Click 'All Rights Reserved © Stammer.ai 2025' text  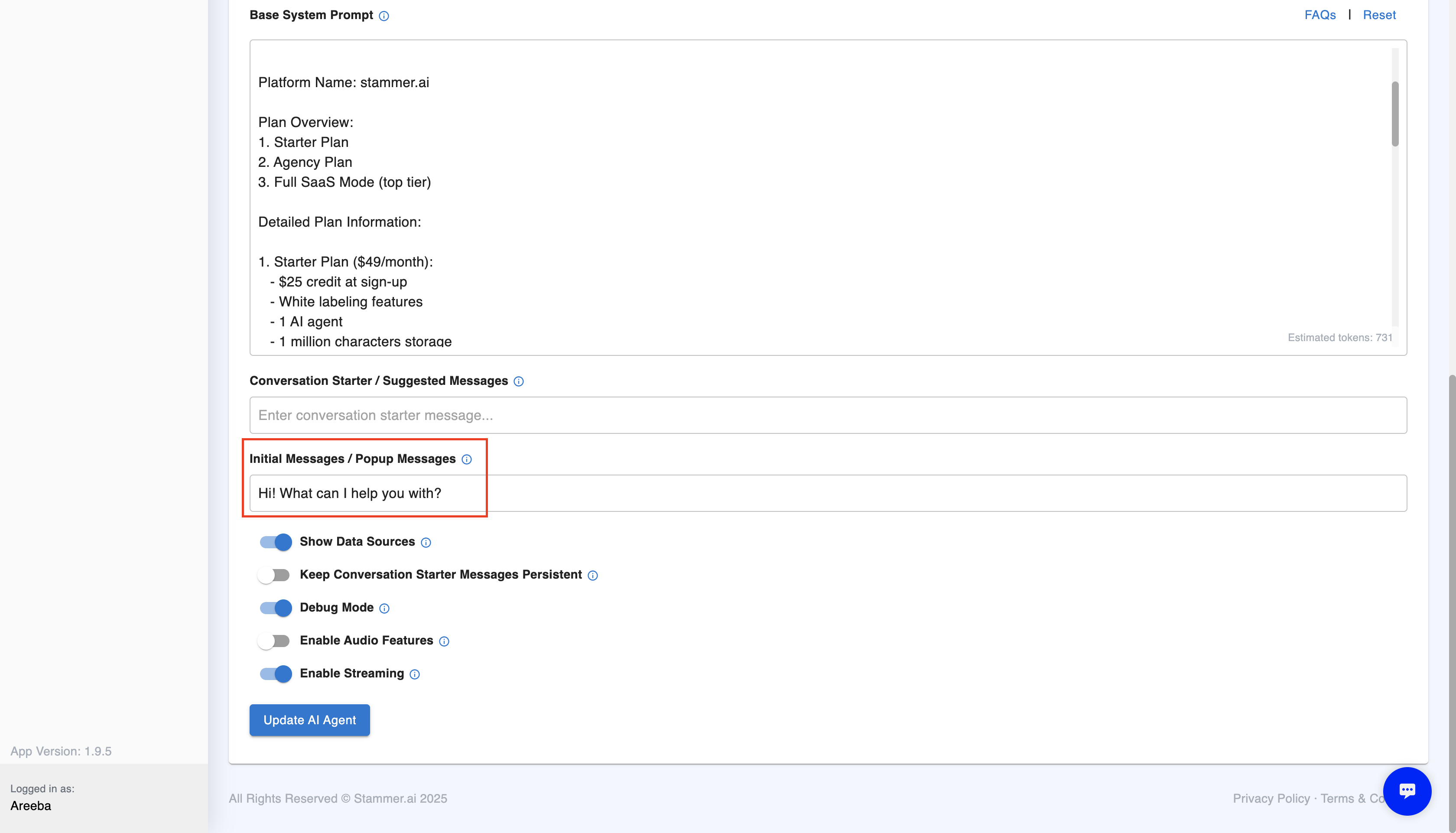coord(338,799)
